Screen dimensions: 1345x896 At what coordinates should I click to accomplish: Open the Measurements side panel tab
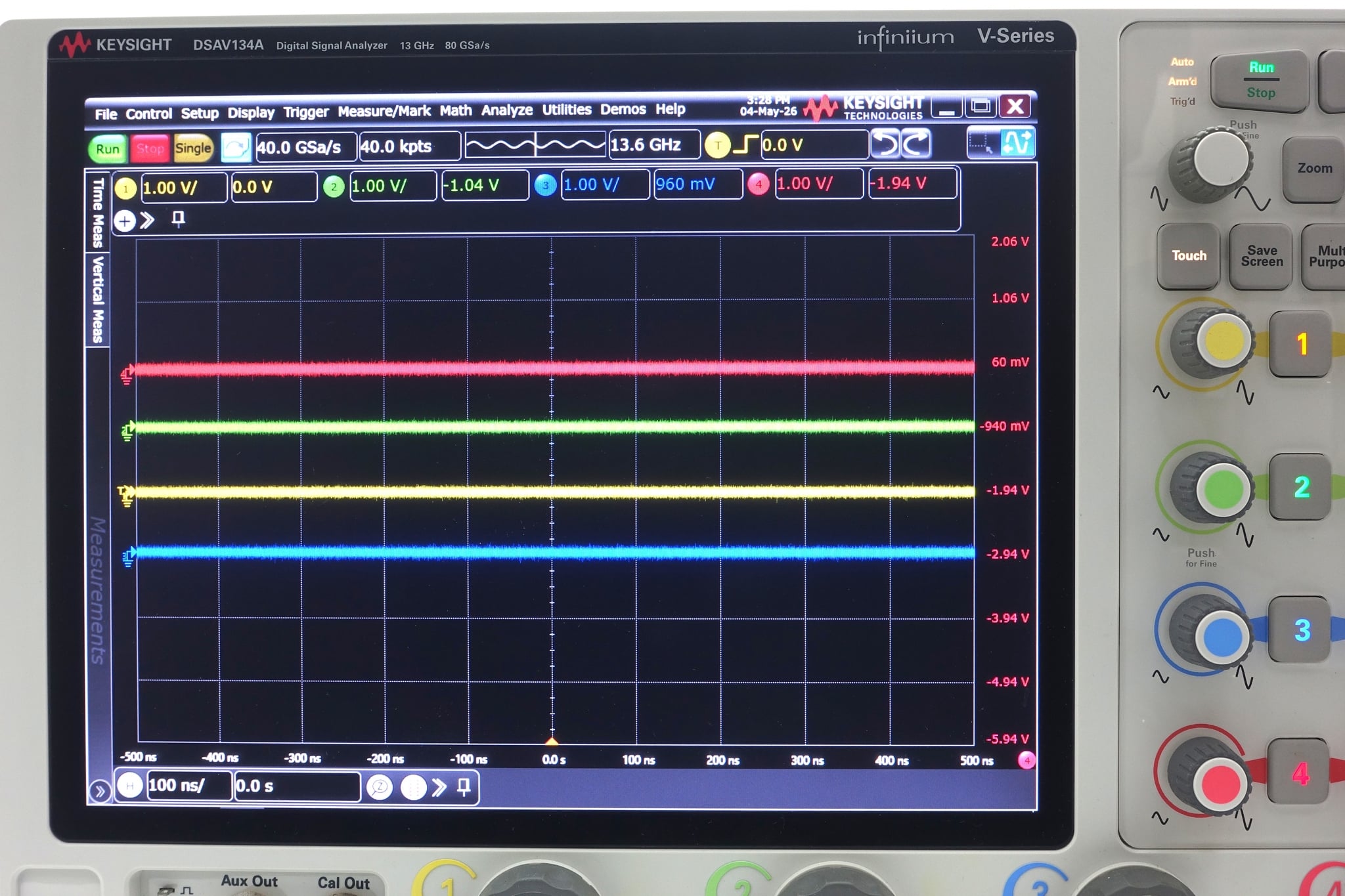(97, 591)
